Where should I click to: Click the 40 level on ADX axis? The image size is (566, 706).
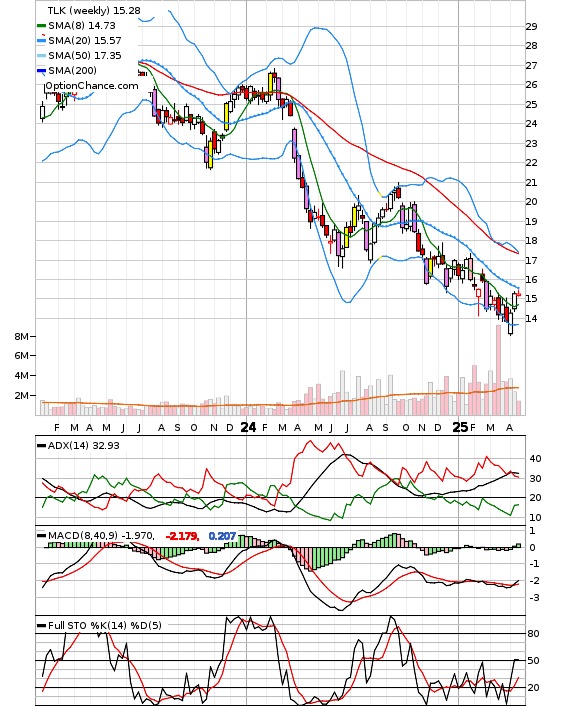click(535, 459)
